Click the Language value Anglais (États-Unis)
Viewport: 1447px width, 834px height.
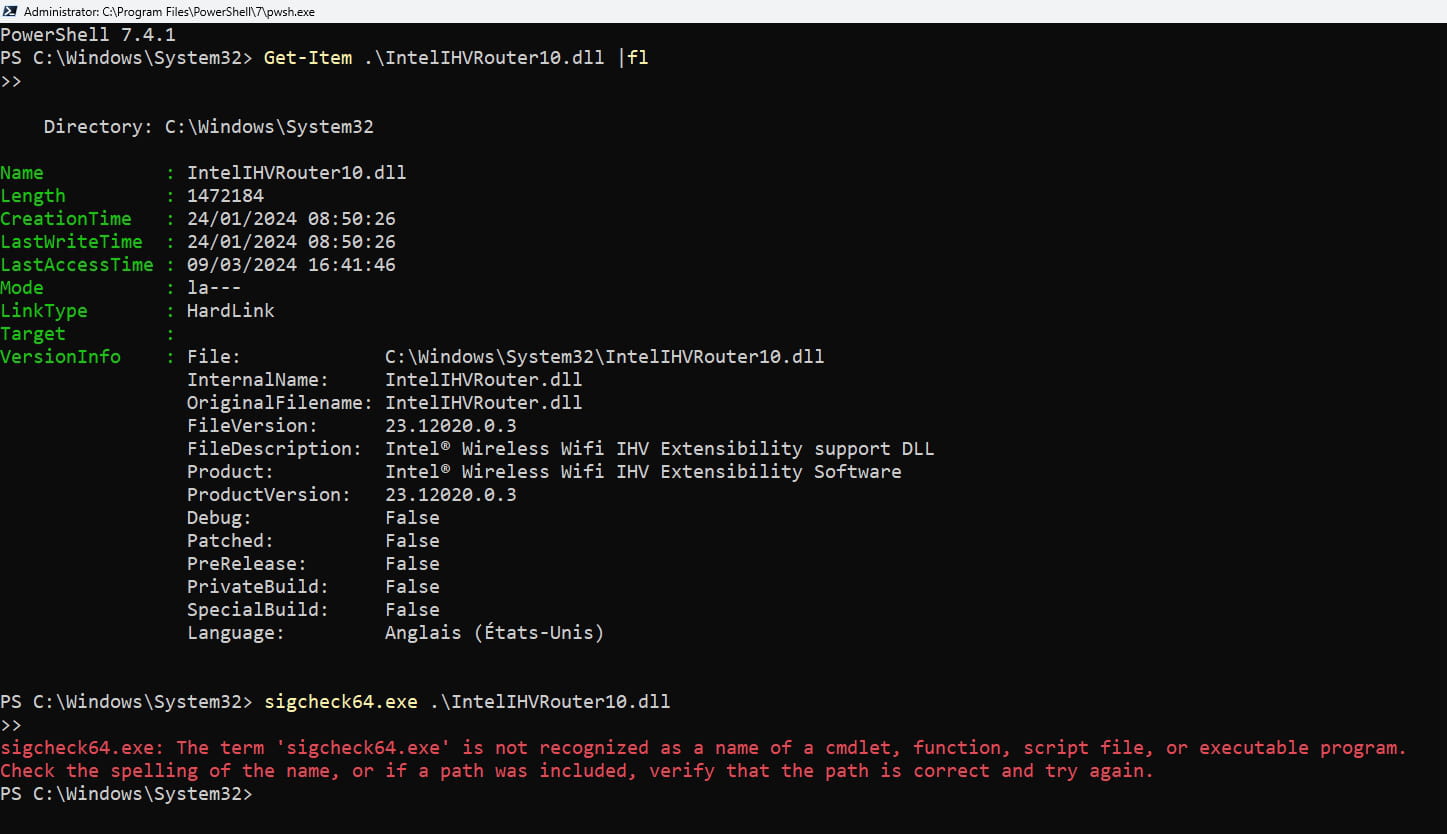click(x=494, y=633)
